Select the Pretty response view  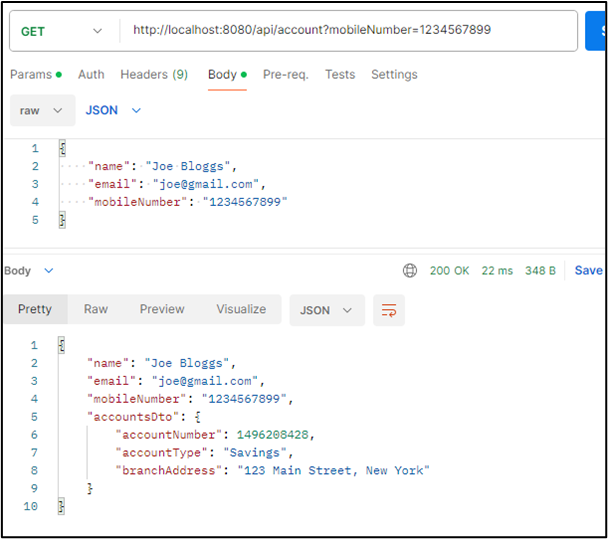point(35,309)
